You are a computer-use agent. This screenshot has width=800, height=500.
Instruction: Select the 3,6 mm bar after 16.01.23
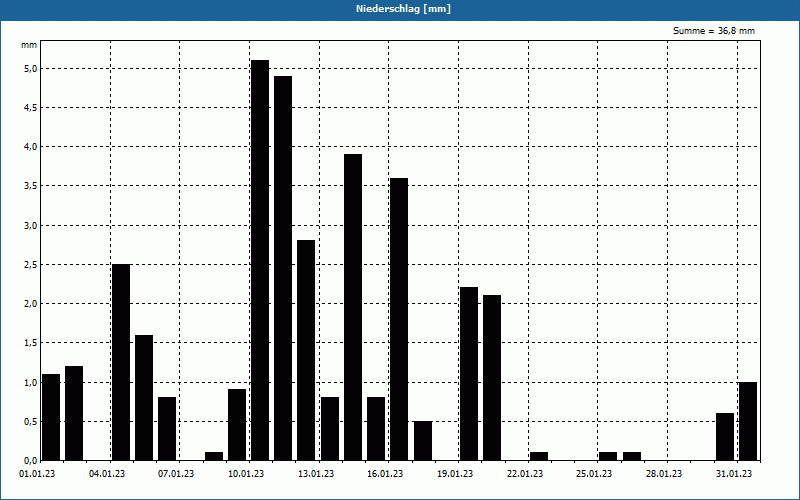click(399, 319)
